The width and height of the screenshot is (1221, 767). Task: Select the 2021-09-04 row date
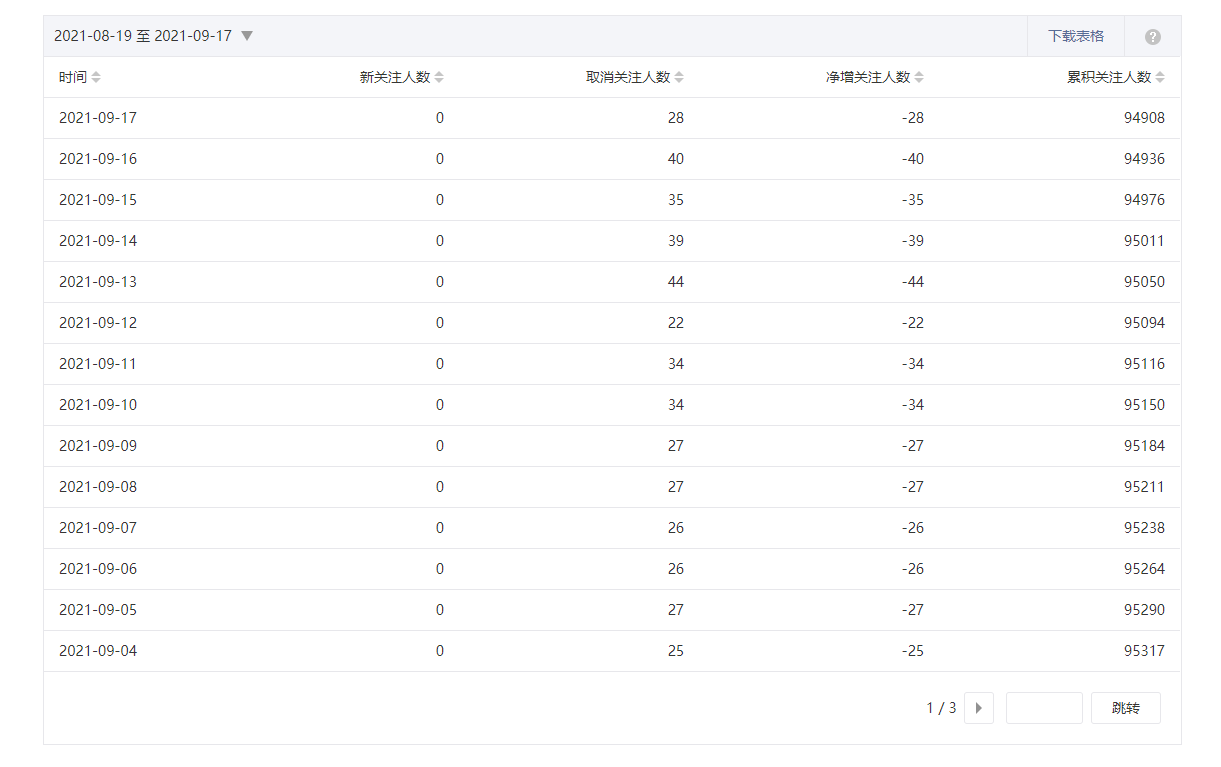tap(98, 651)
